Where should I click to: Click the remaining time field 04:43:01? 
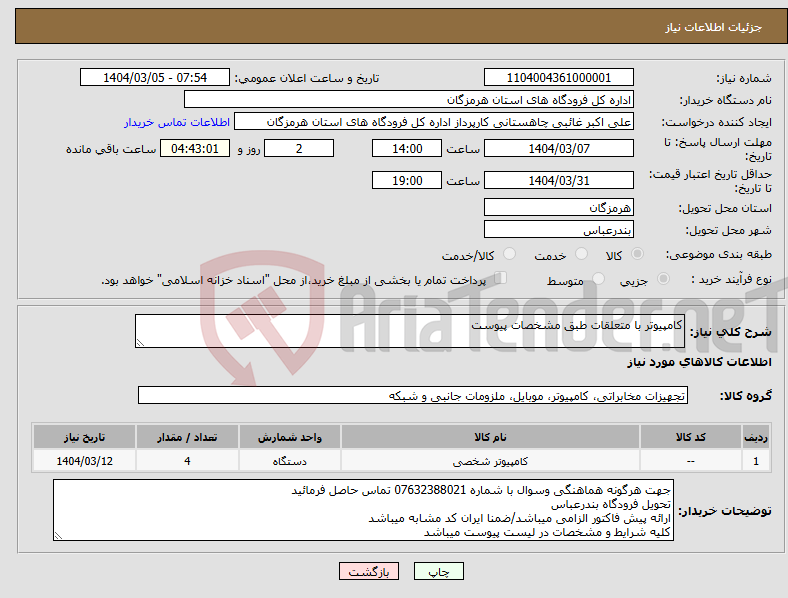click(x=195, y=148)
